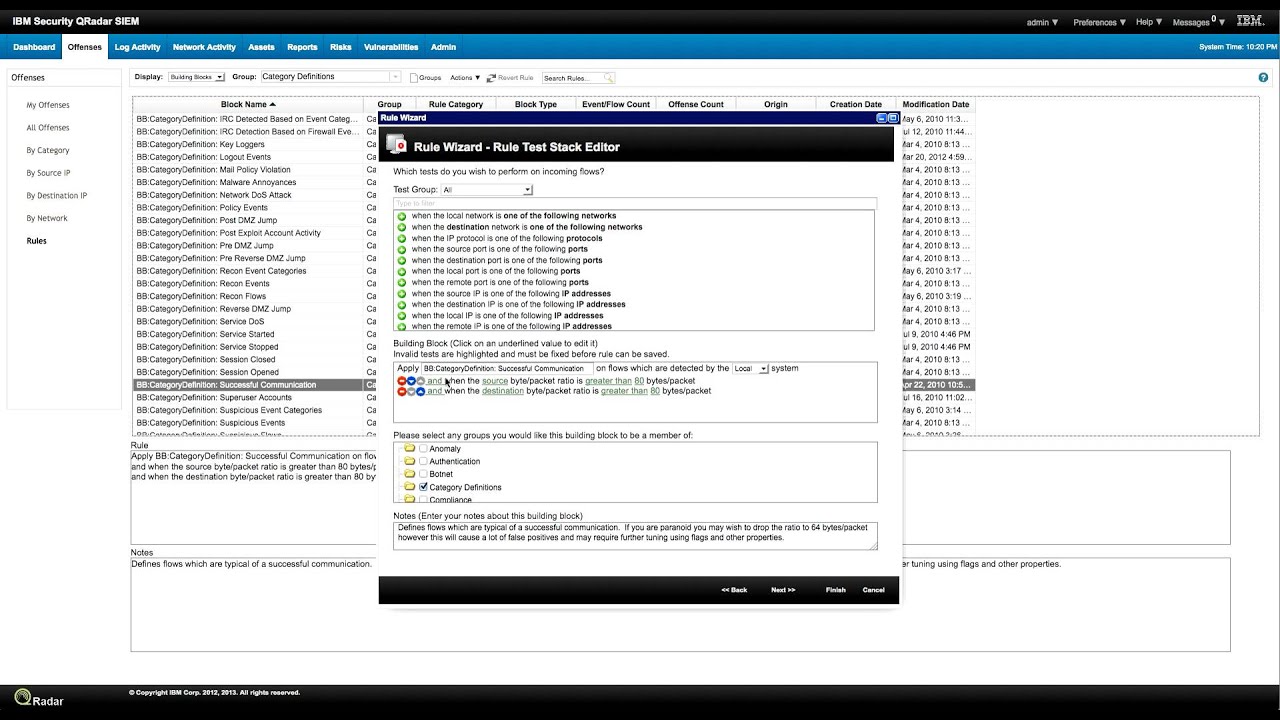Switch to the Assets tab
The image size is (1280, 720).
(261, 47)
